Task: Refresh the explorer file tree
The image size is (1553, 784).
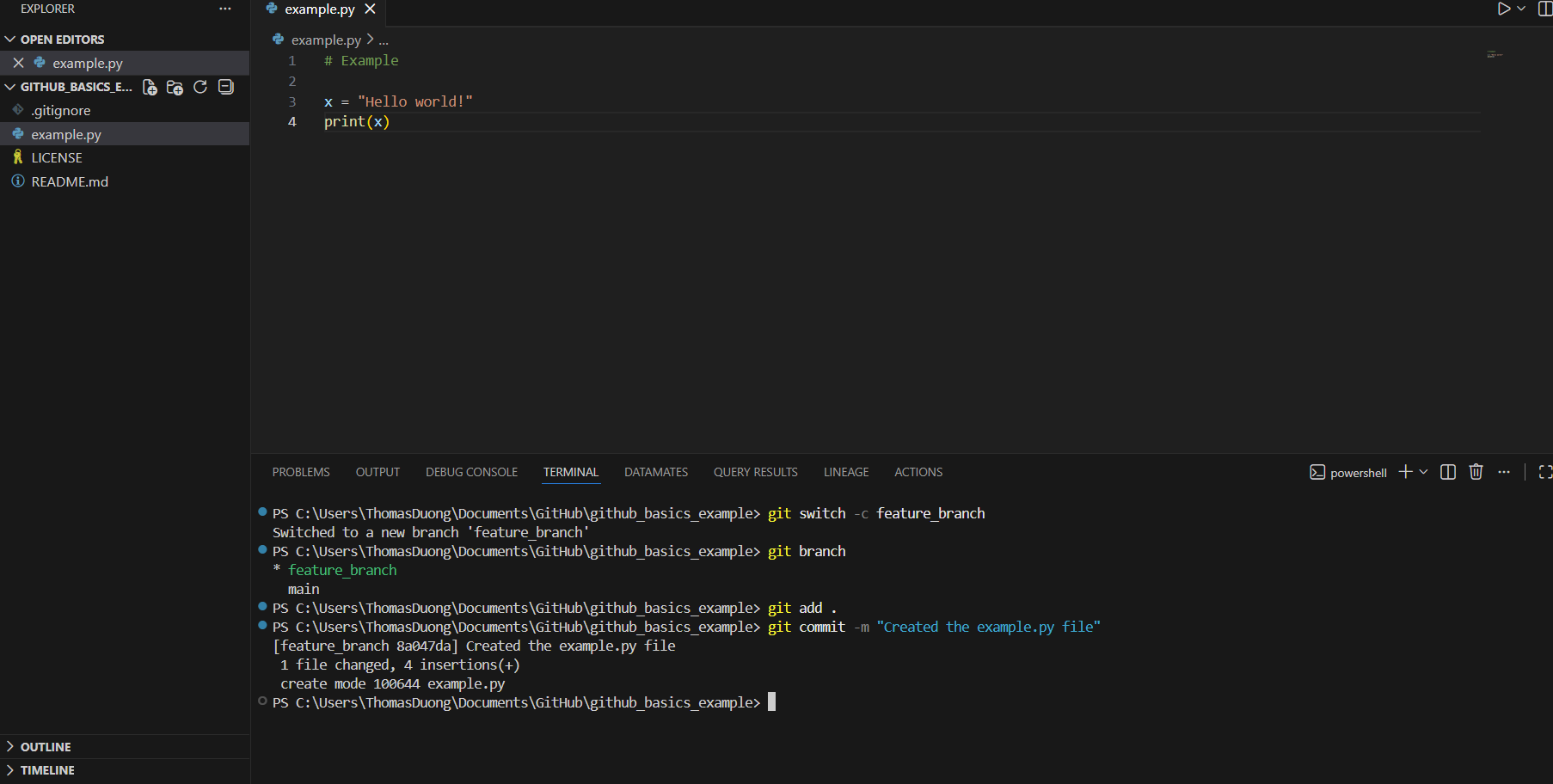Action: 200,87
